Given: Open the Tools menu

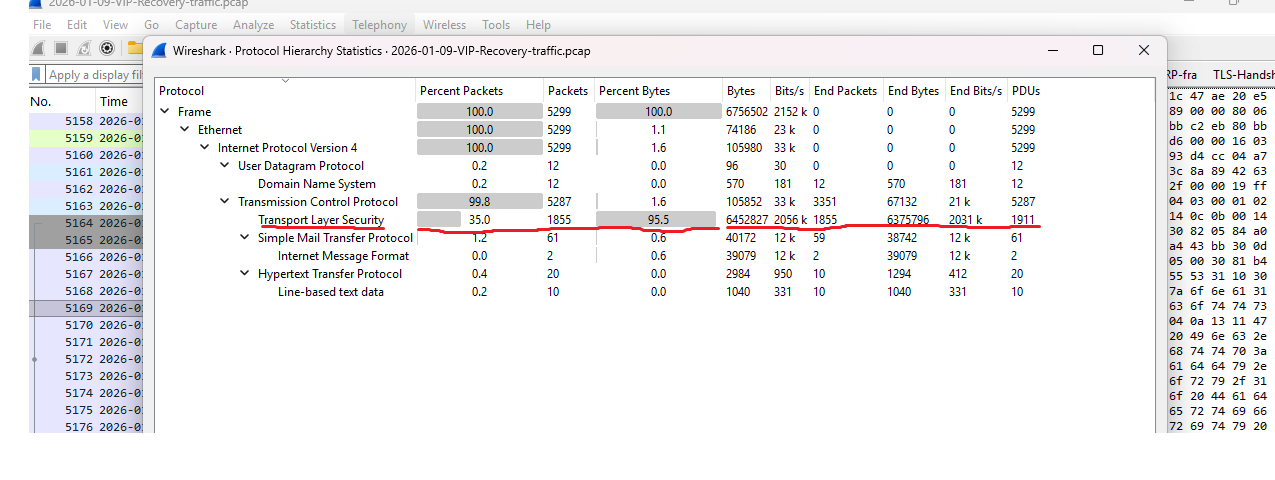Looking at the screenshot, I should coord(496,25).
